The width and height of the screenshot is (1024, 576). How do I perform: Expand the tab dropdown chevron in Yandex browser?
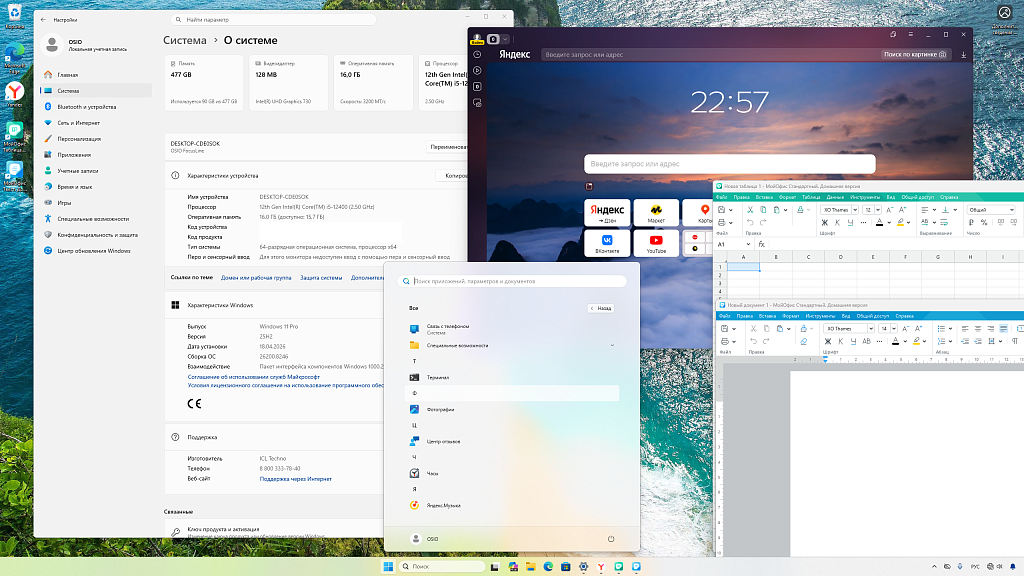[x=505, y=39]
